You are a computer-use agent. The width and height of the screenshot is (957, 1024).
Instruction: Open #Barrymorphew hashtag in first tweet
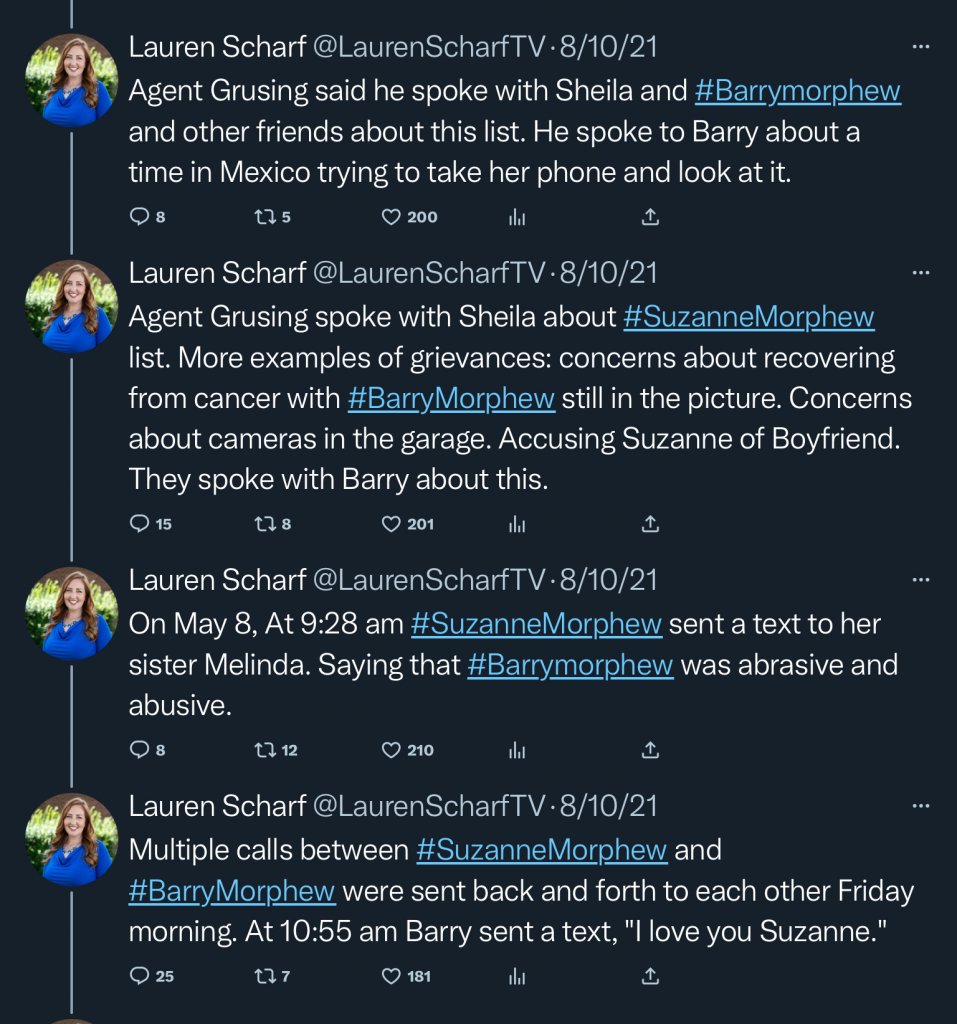pos(798,91)
